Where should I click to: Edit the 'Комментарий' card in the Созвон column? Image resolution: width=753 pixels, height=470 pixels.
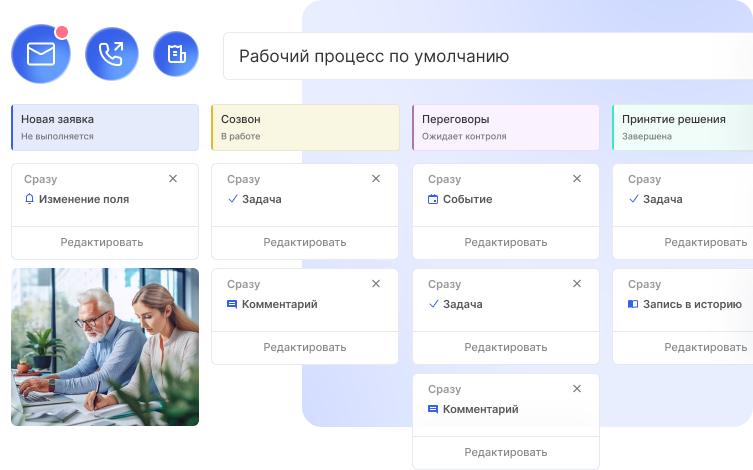point(304,347)
